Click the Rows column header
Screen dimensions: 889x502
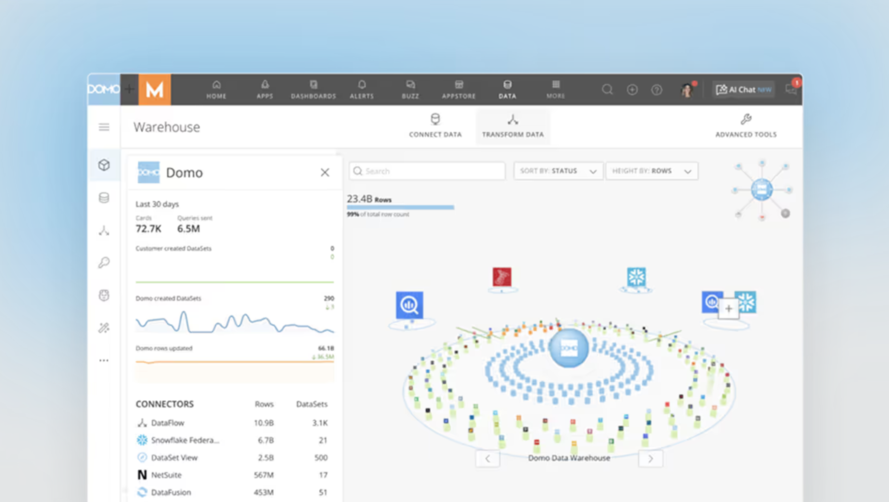click(264, 404)
